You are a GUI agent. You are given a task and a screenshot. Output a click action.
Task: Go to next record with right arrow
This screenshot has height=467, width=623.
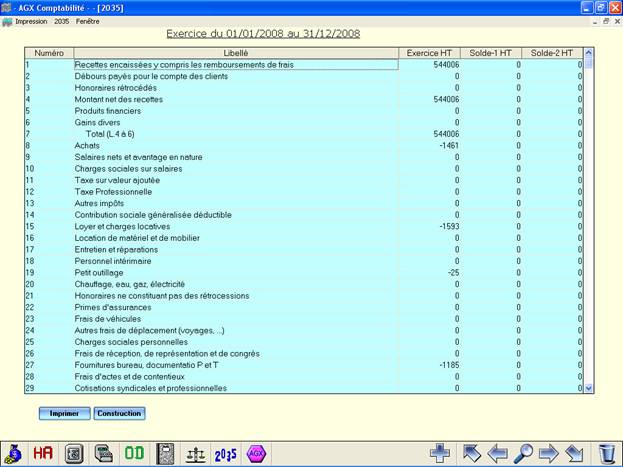549,453
